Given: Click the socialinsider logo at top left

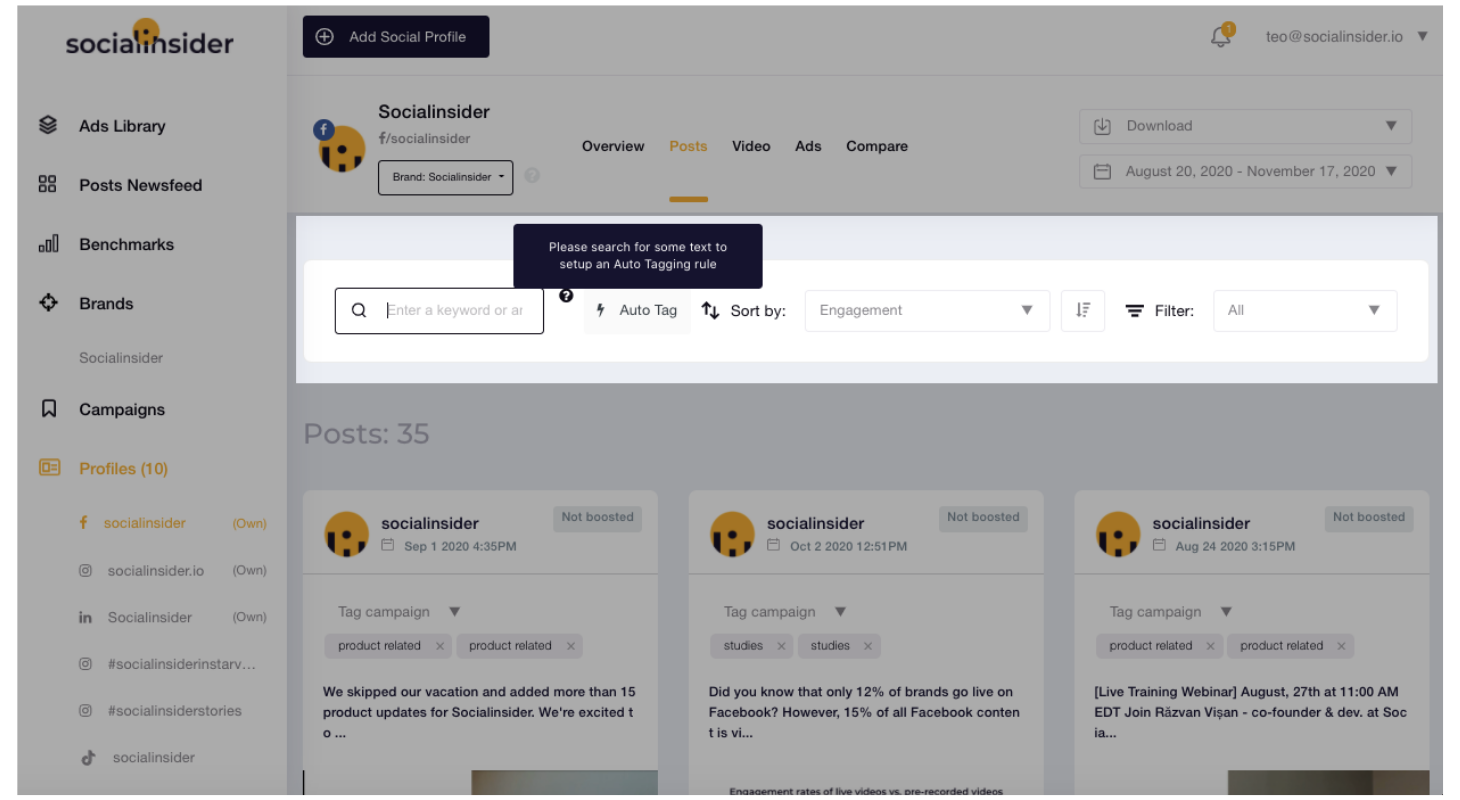Looking at the screenshot, I should click(149, 40).
